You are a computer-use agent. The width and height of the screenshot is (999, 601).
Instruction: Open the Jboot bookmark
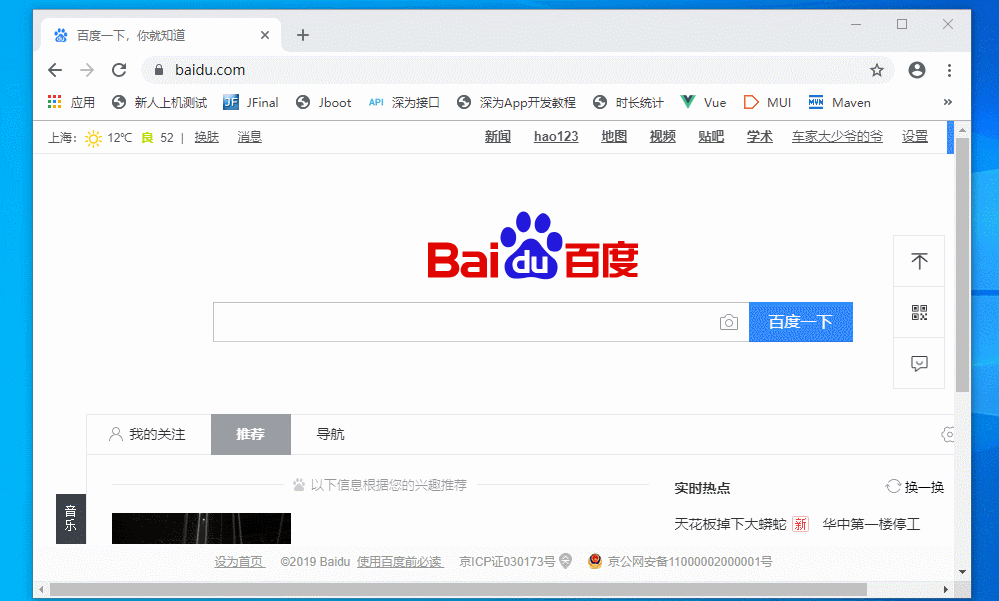click(x=324, y=102)
